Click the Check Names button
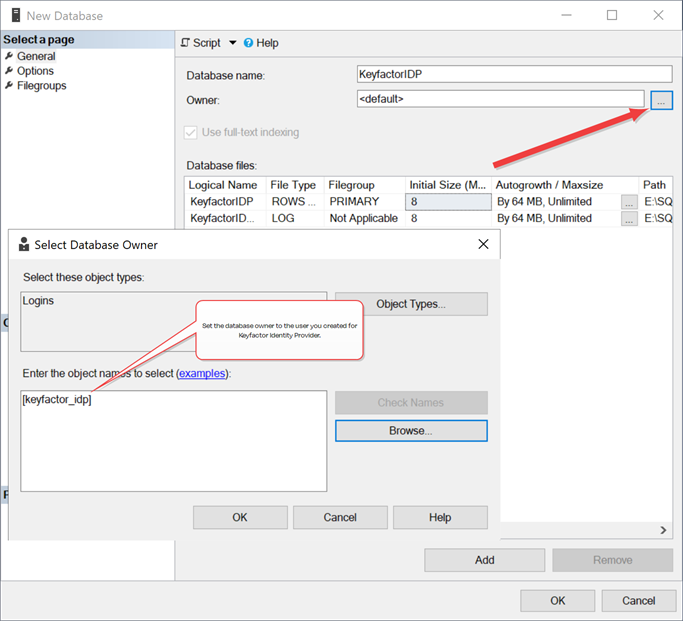Image resolution: width=683 pixels, height=621 pixels. pyautogui.click(x=411, y=402)
